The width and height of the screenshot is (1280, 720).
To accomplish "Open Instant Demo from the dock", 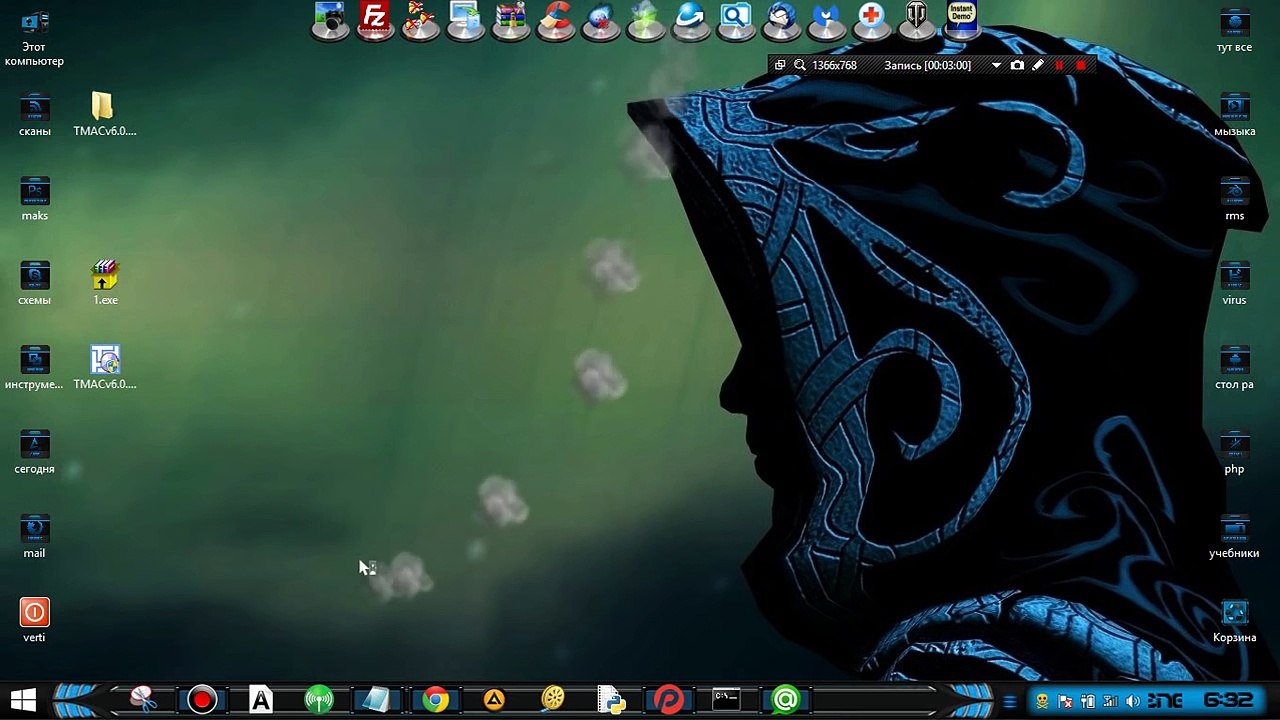I will (x=961, y=19).
